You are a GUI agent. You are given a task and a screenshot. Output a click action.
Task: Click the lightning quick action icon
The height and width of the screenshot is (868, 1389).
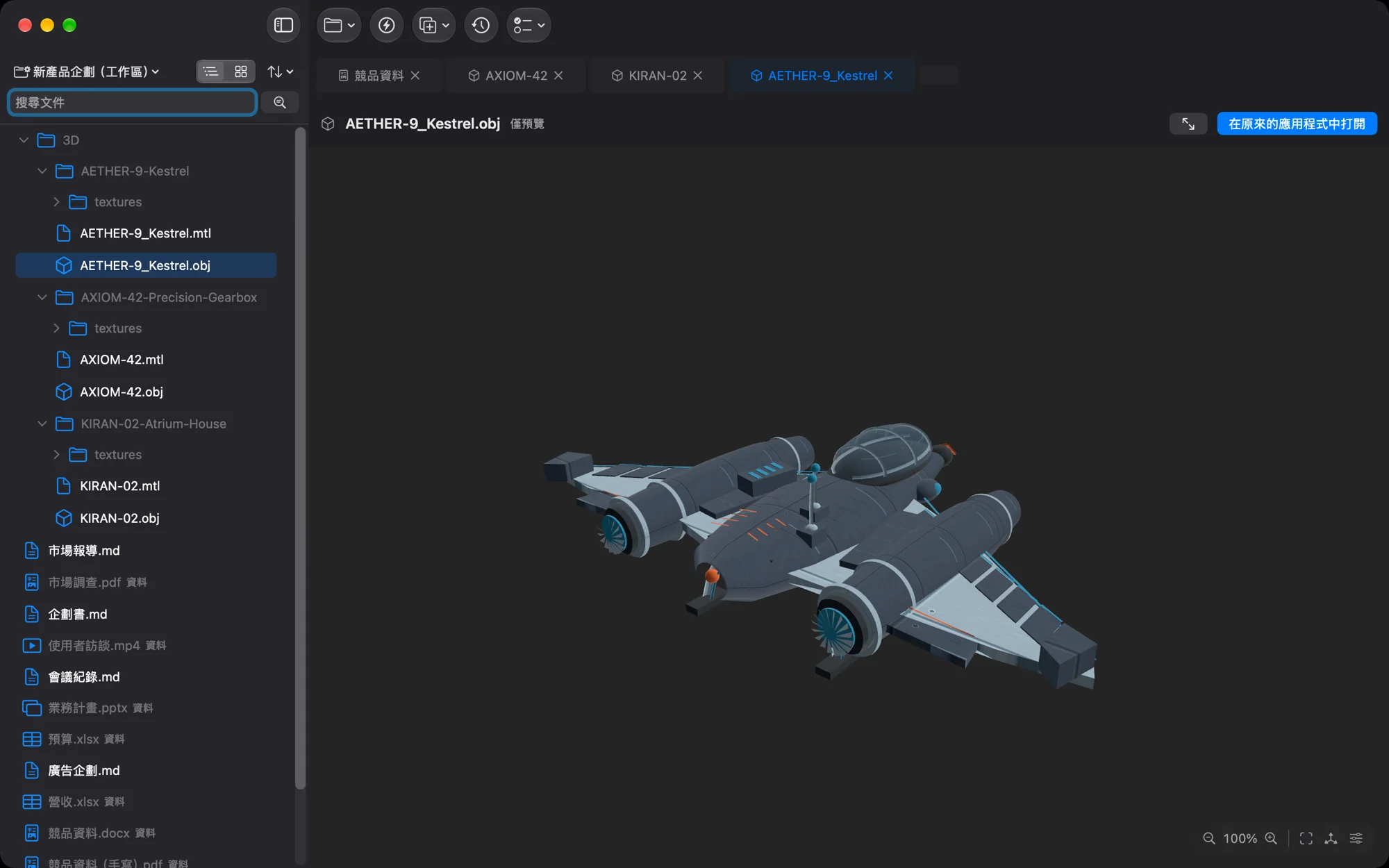pyautogui.click(x=387, y=26)
